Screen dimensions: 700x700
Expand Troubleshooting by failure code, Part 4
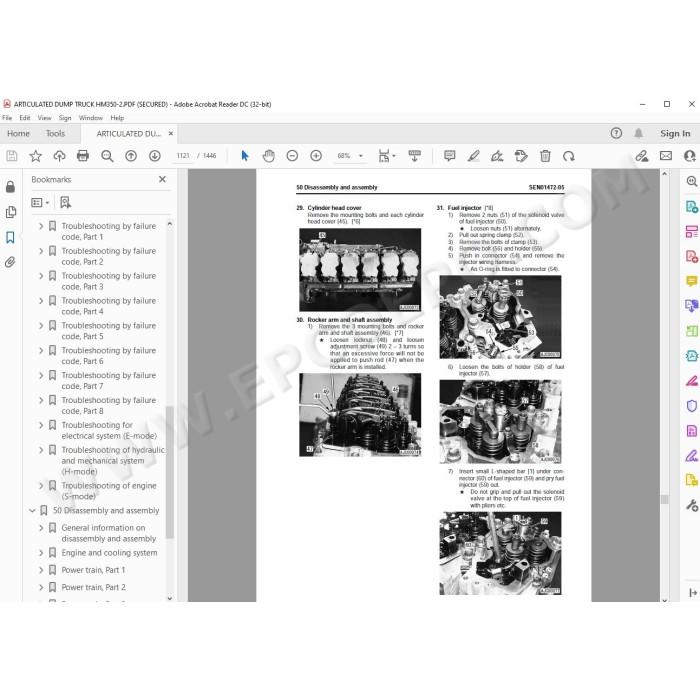coord(41,300)
